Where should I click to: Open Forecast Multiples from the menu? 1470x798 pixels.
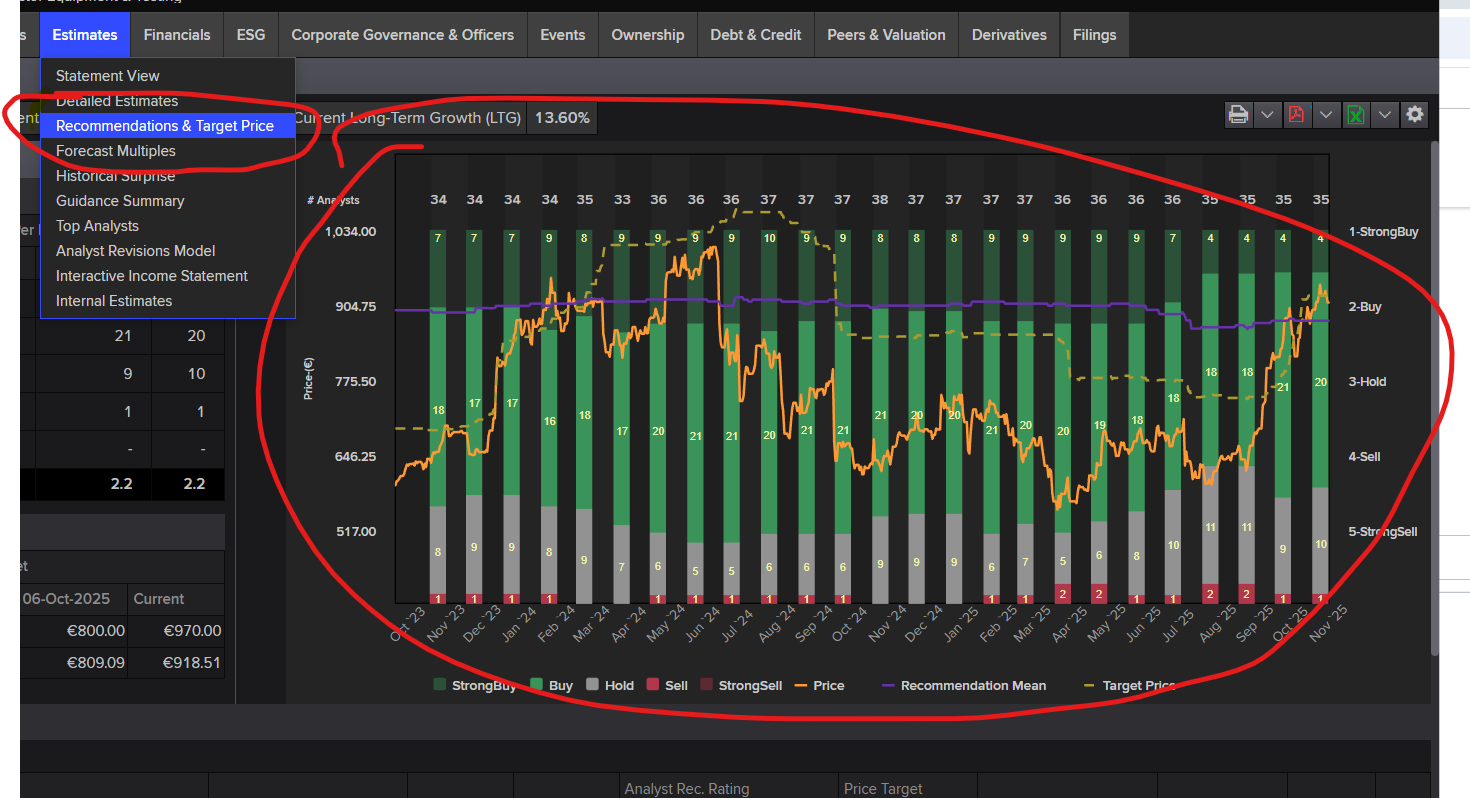168,151
